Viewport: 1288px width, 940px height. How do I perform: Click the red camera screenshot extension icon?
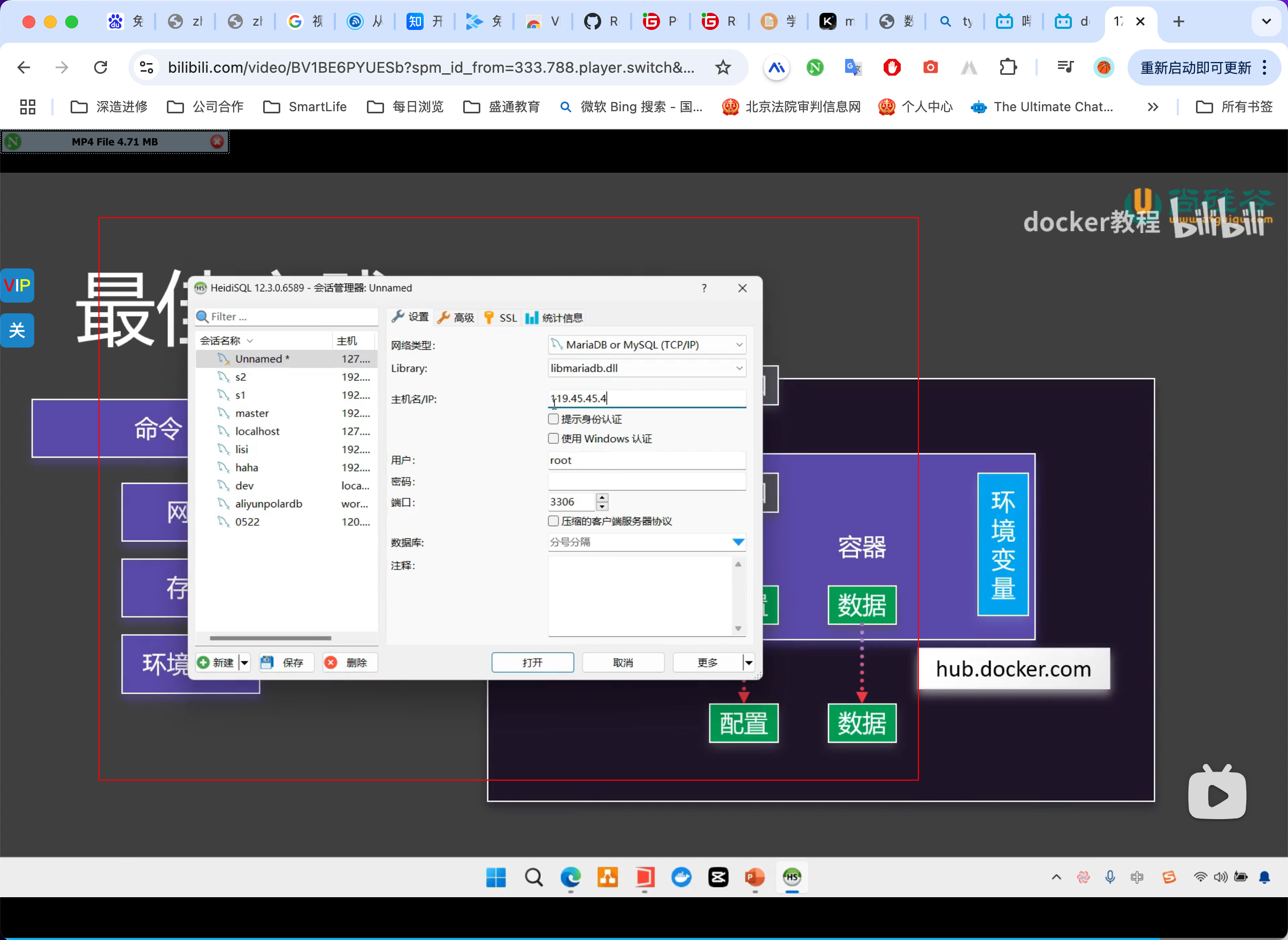930,68
